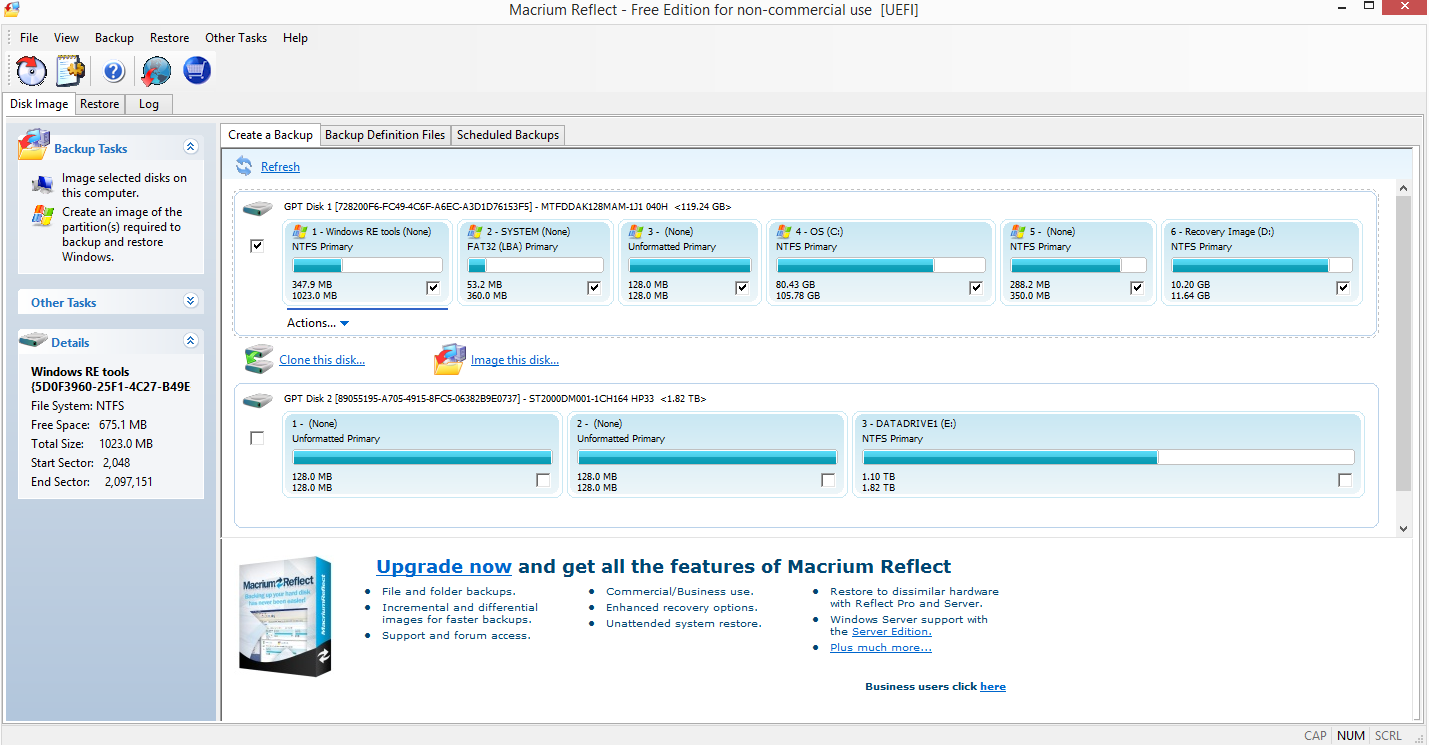Viewport: 1429px width, 745px height.
Task: Switch to the Log tab
Action: point(149,104)
